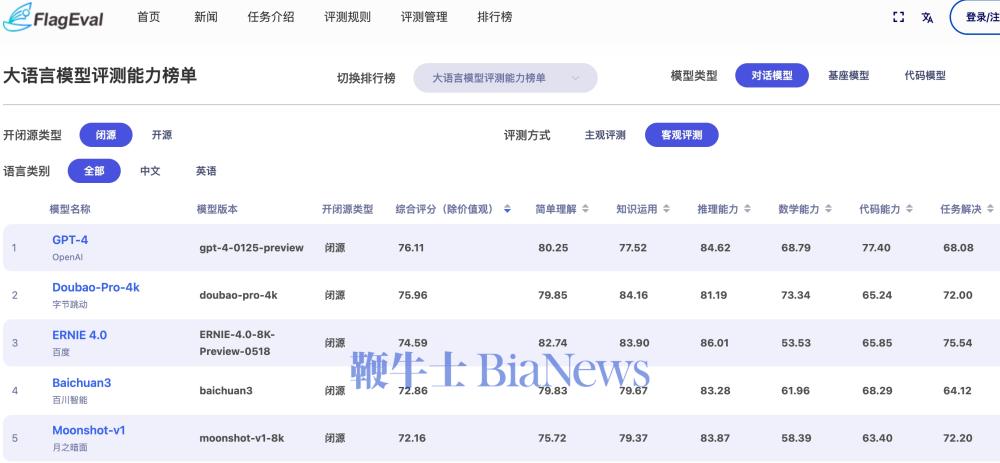
Task: Open the 任务介绍 navigation item
Action: pyautogui.click(x=271, y=17)
